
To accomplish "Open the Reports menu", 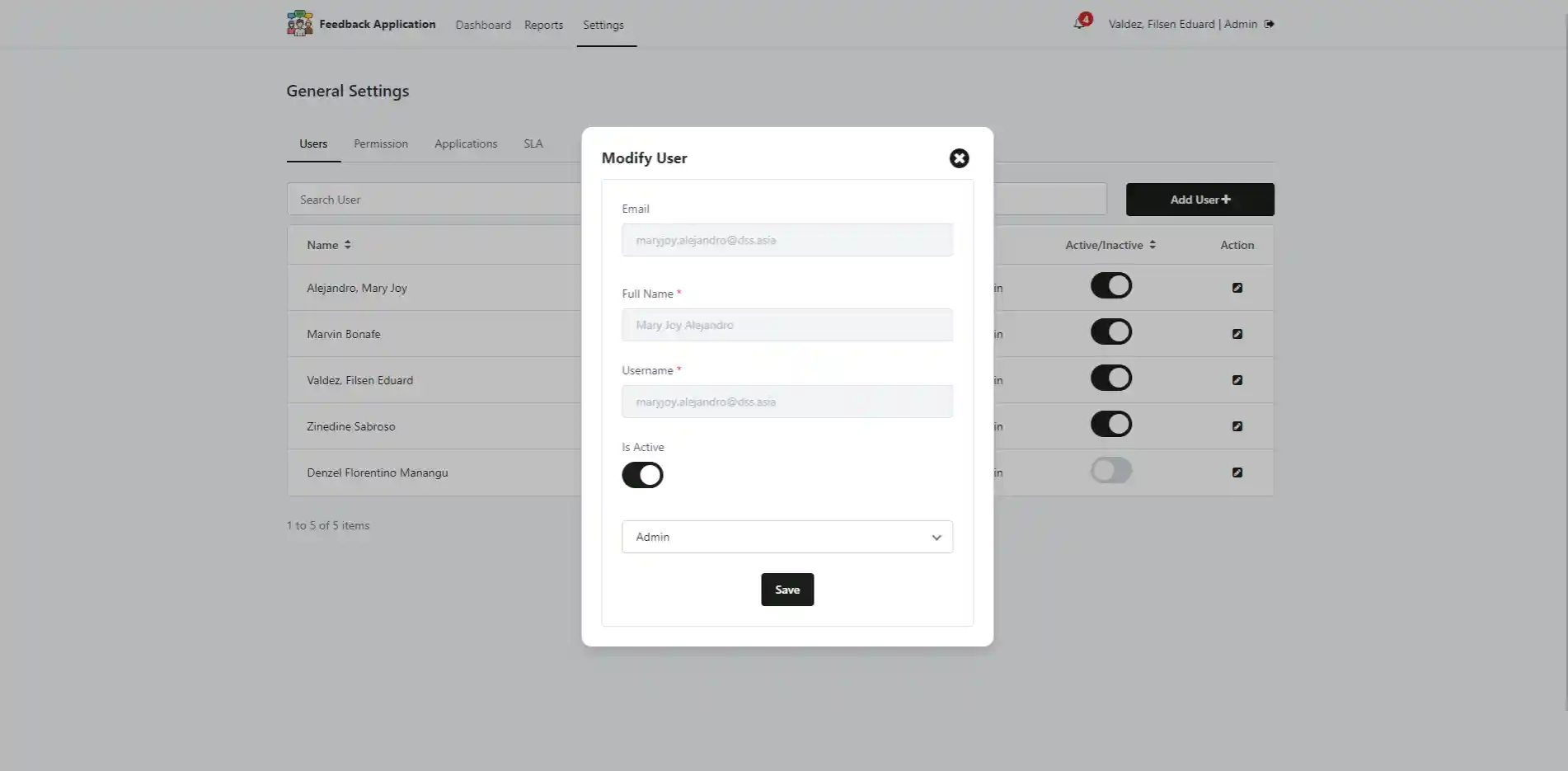I will click(x=543, y=25).
